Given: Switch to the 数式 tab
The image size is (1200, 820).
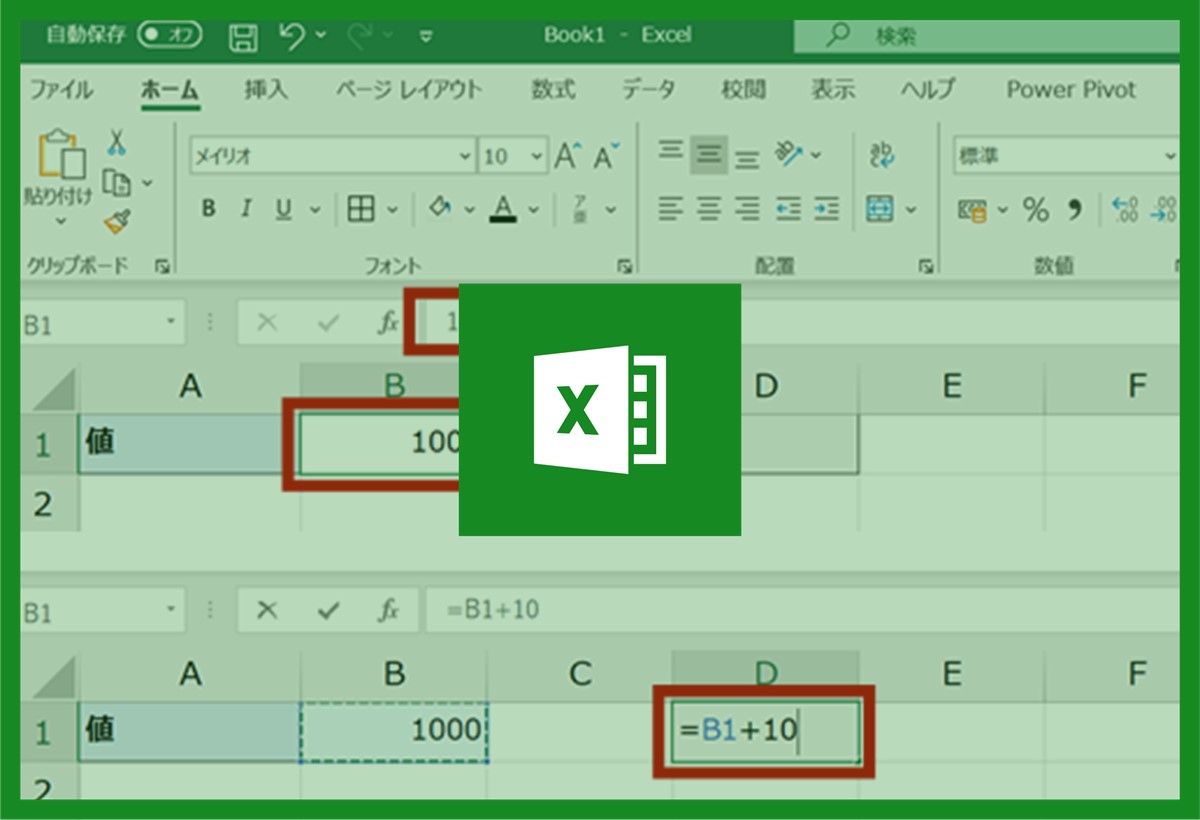Looking at the screenshot, I should [x=553, y=89].
